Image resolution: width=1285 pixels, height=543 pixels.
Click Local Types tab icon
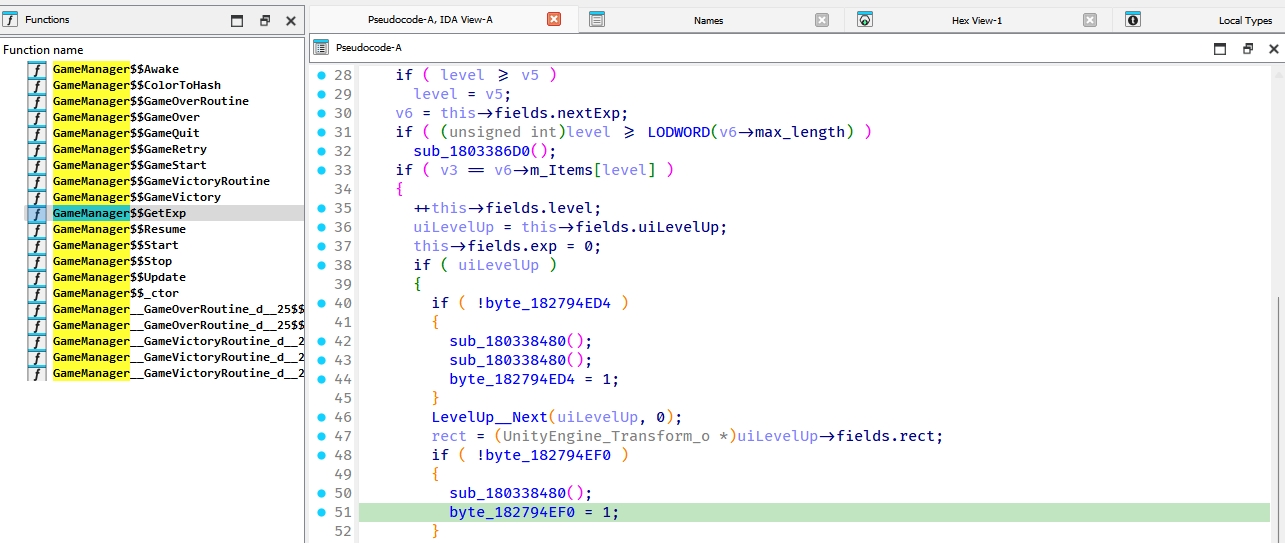[x=1133, y=19]
